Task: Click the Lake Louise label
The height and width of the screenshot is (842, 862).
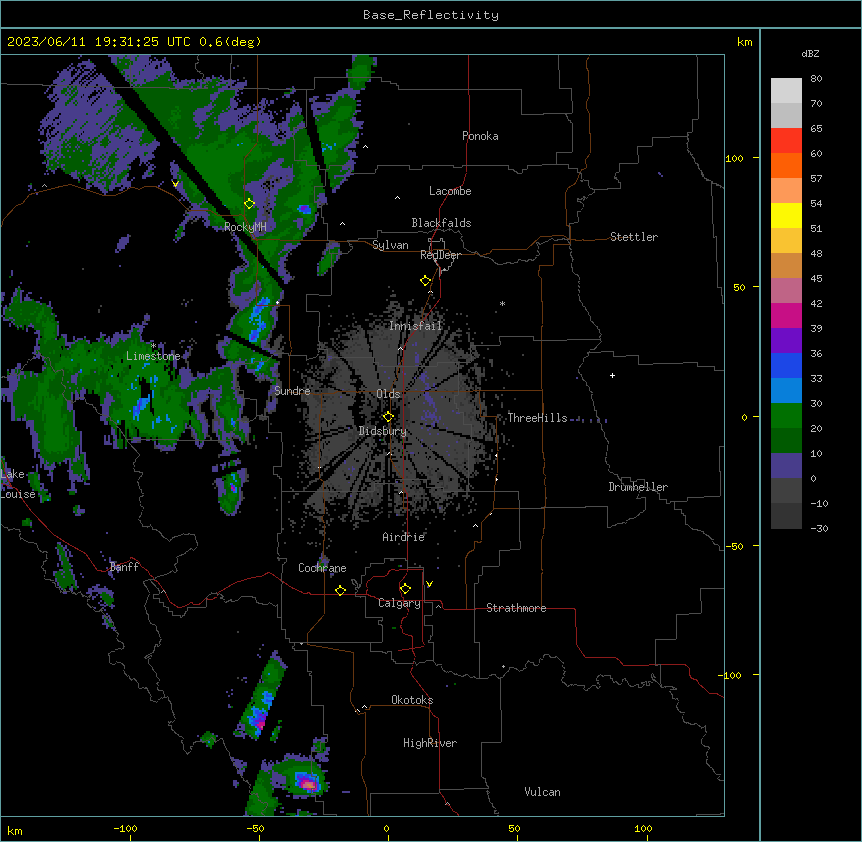Action: point(18,484)
